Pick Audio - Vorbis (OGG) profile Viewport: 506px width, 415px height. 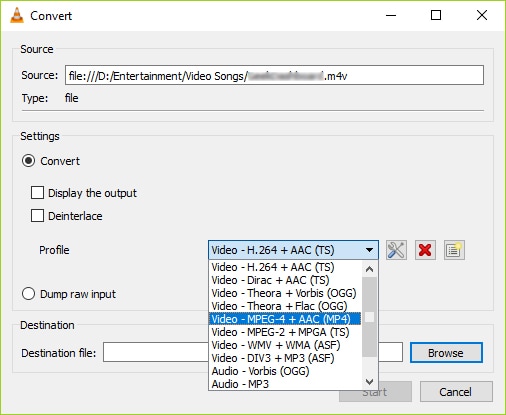(285, 371)
